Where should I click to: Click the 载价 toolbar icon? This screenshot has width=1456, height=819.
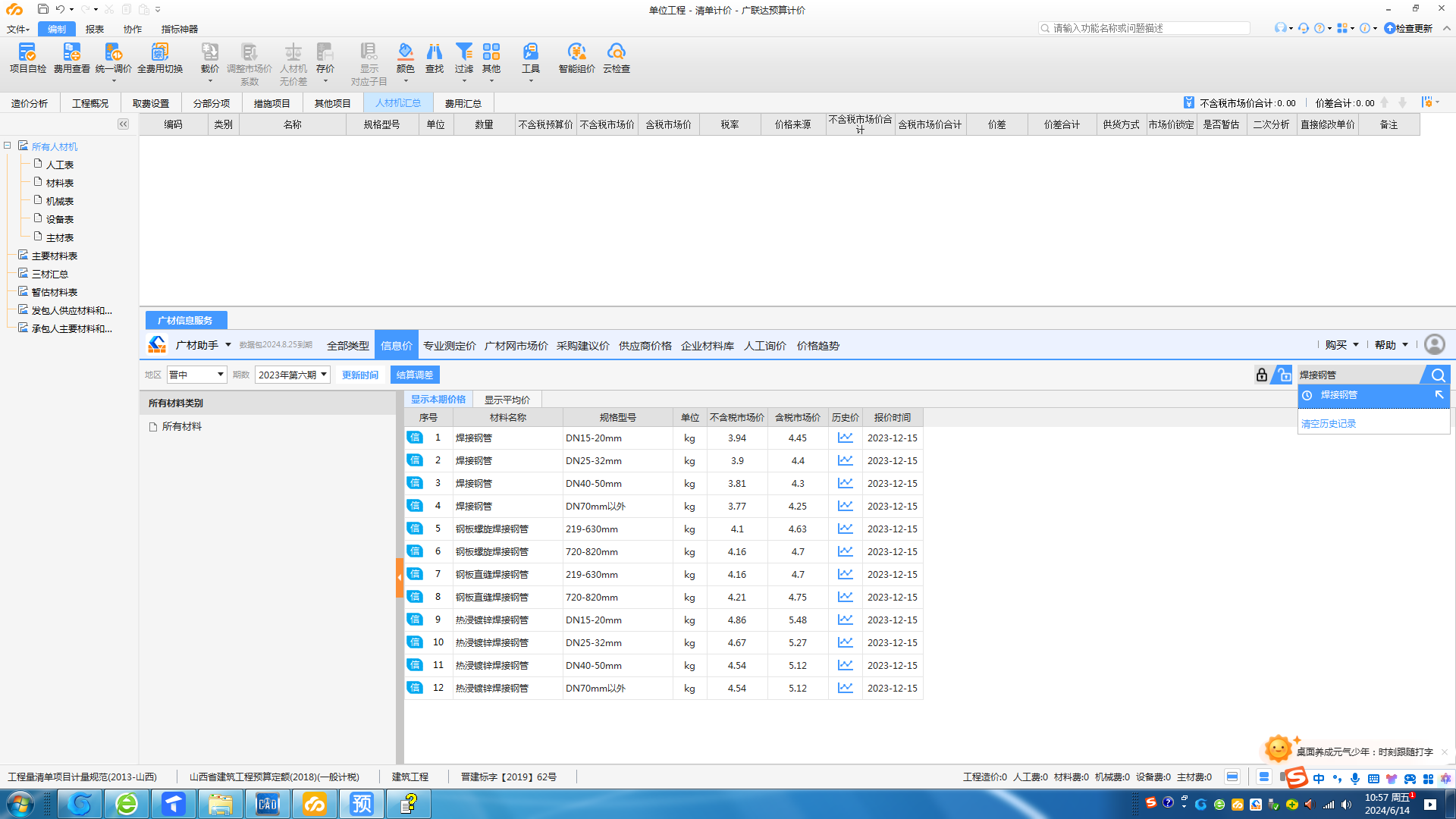tap(210, 58)
